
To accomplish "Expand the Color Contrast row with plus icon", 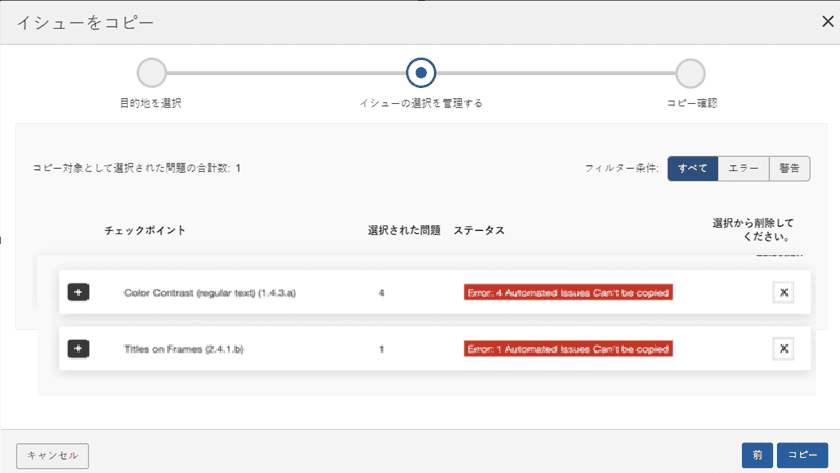I will tap(79, 292).
